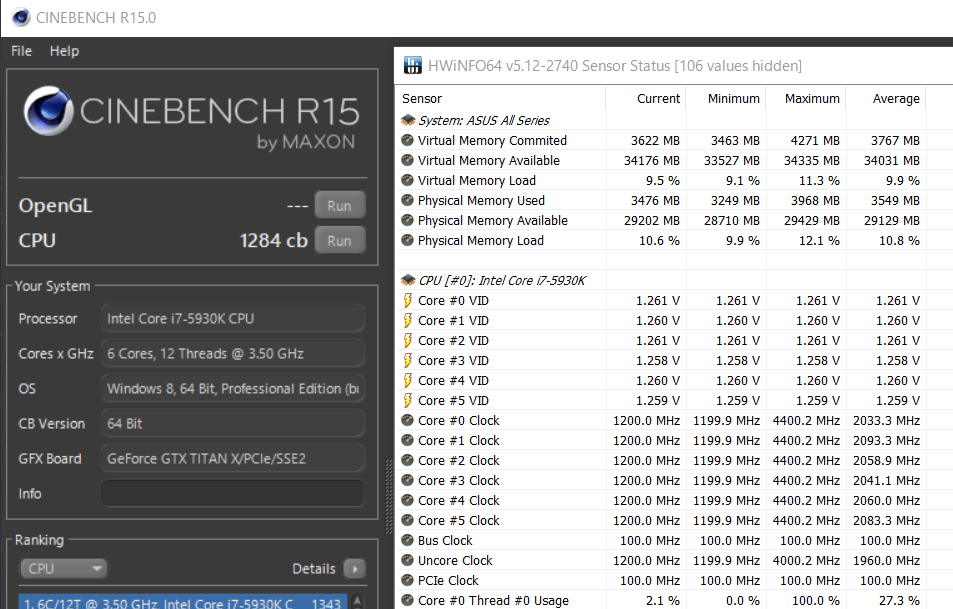The height and width of the screenshot is (609, 953).
Task: Click the GFX Board field GeForce GTX TITAN X
Action: point(233,458)
